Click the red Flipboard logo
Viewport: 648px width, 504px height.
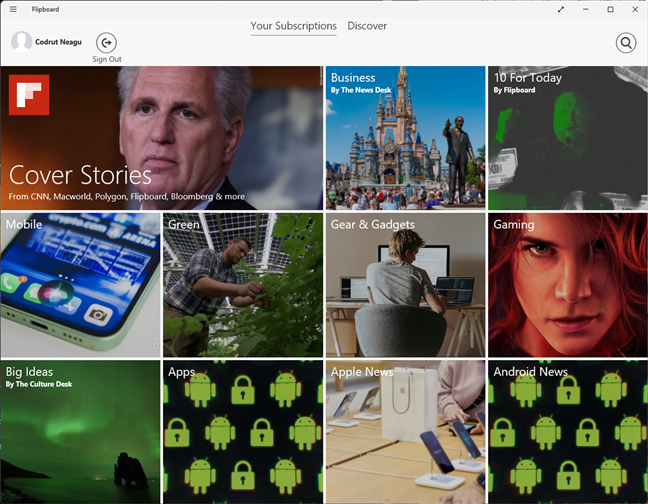(x=29, y=95)
